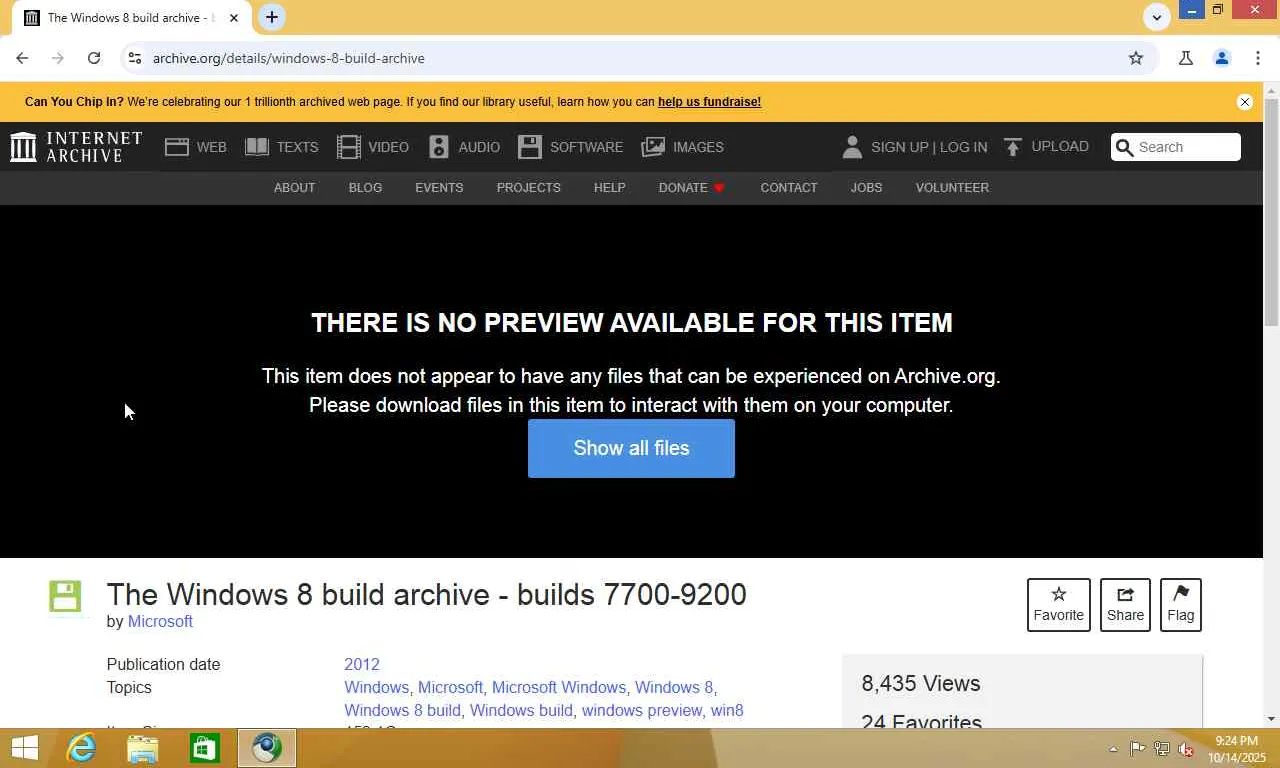Open the Audio speaker icon
This screenshot has height=768, width=1280.
pos(439,147)
